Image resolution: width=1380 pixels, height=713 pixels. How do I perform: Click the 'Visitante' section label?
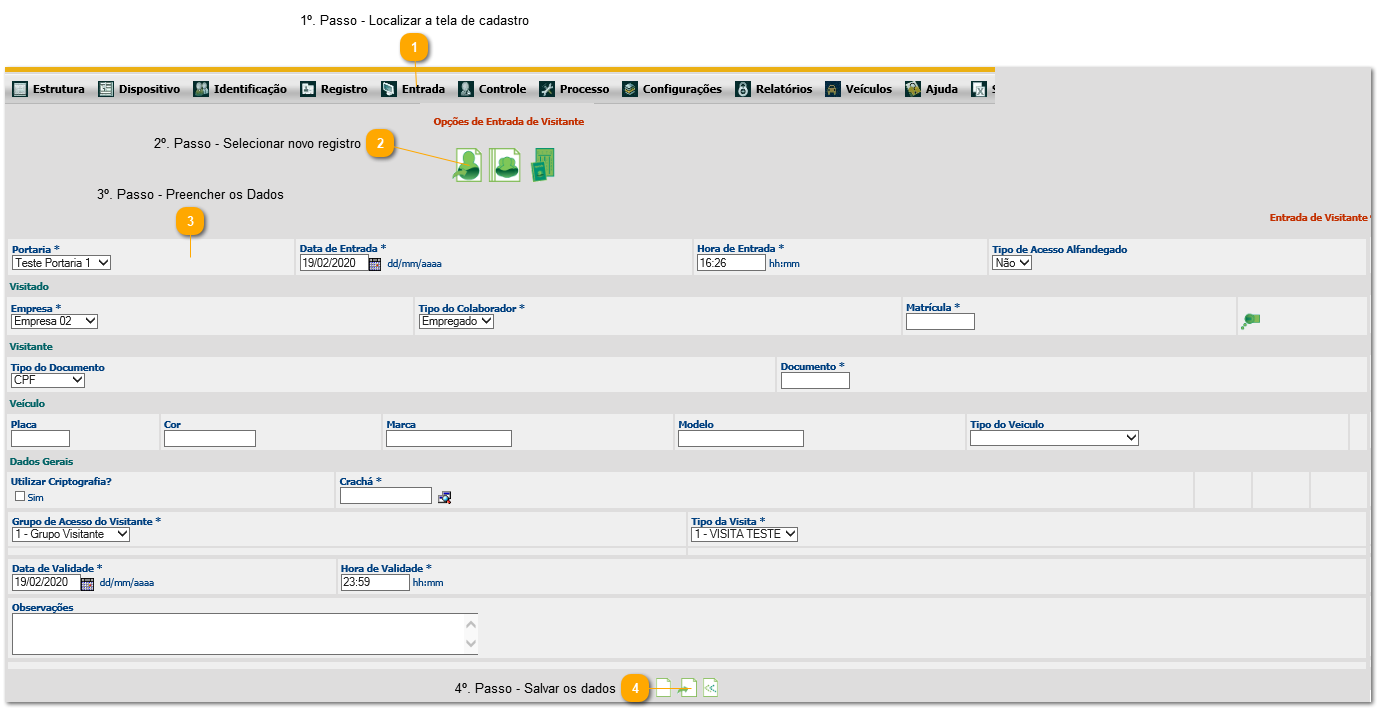pyautogui.click(x=31, y=346)
